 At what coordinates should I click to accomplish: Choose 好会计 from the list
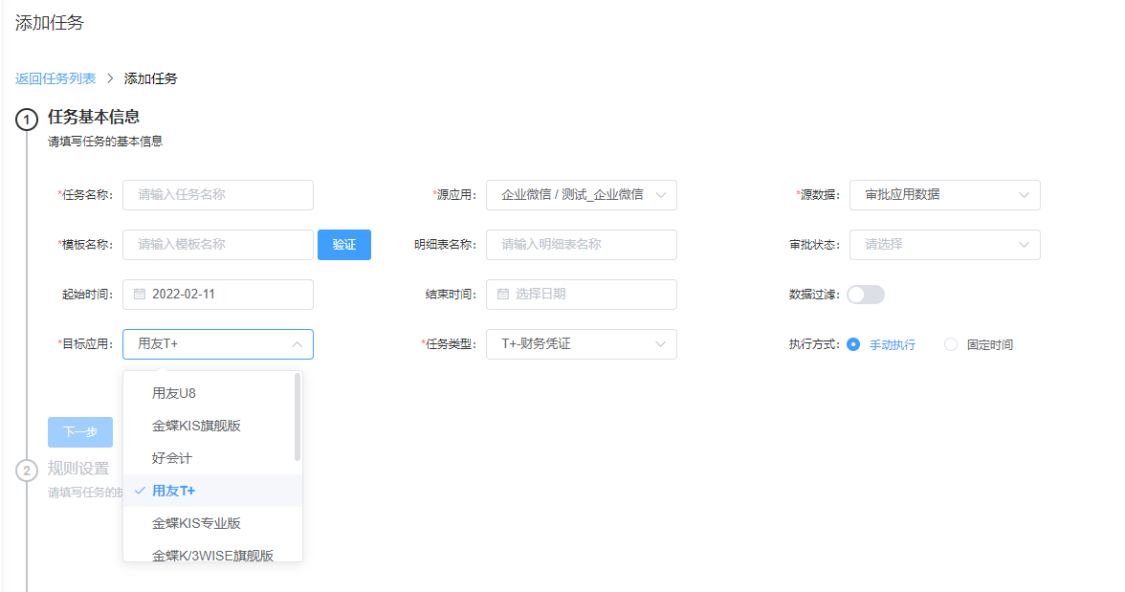[212, 458]
